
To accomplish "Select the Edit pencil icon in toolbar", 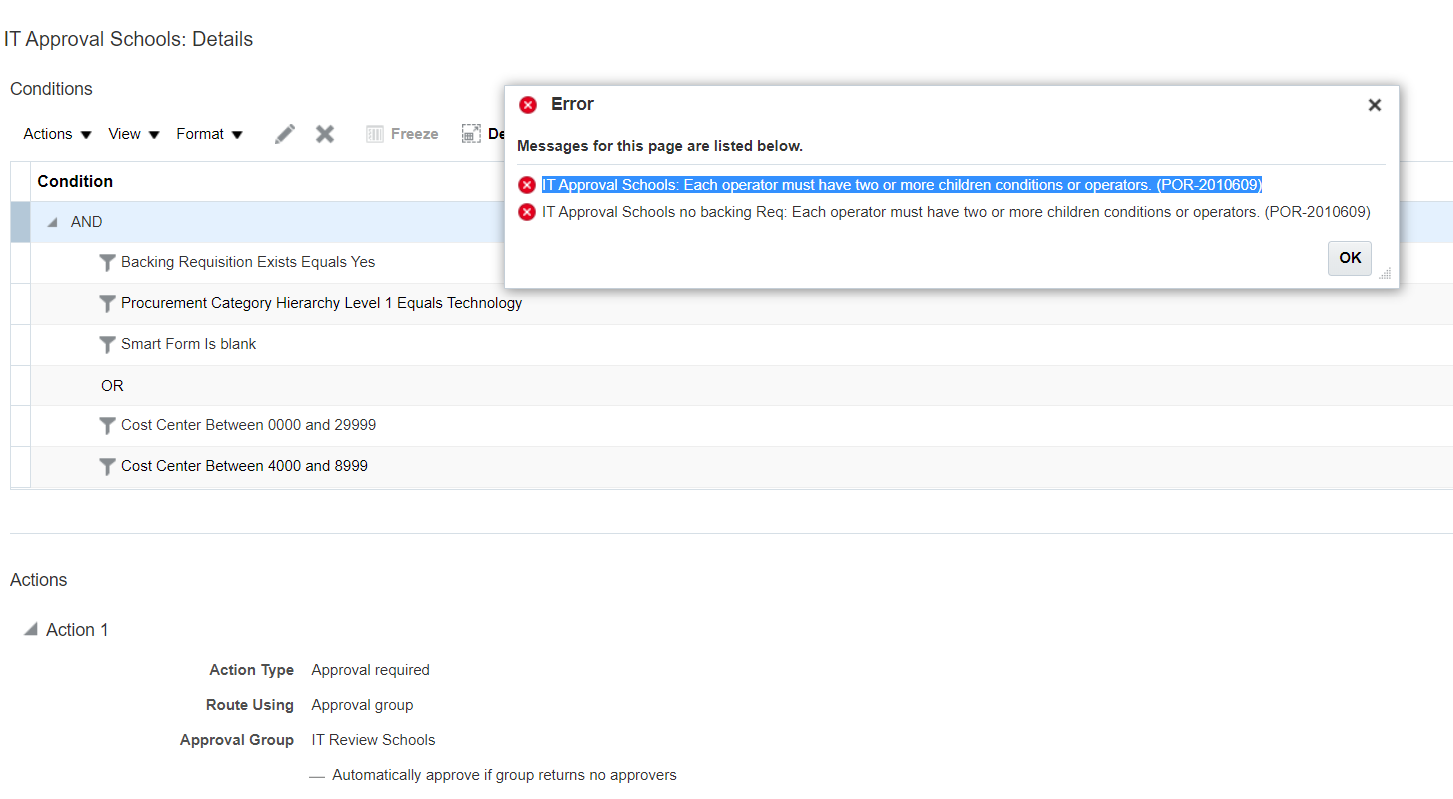I will [x=285, y=133].
